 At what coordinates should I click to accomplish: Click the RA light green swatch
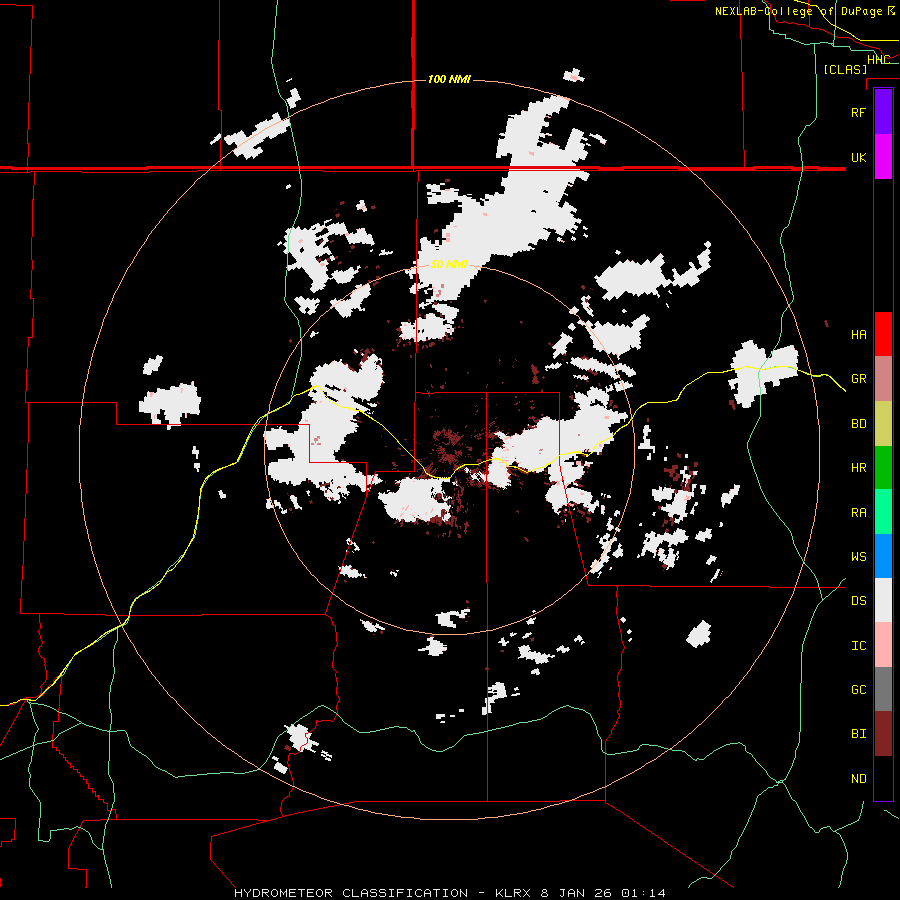click(883, 512)
